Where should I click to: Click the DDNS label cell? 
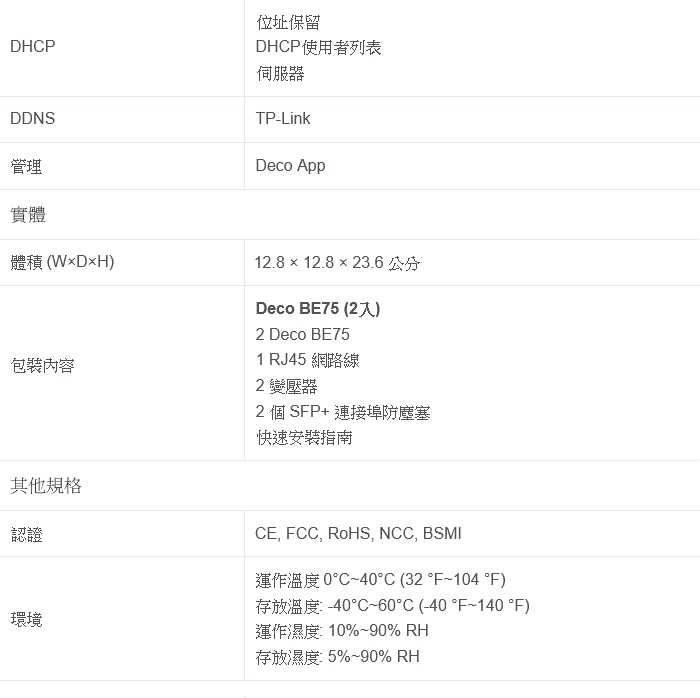tap(33, 119)
